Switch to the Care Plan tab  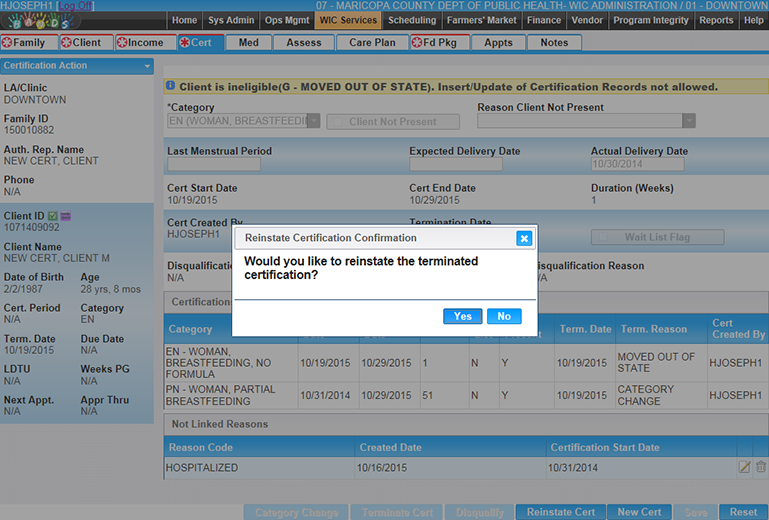tap(372, 43)
